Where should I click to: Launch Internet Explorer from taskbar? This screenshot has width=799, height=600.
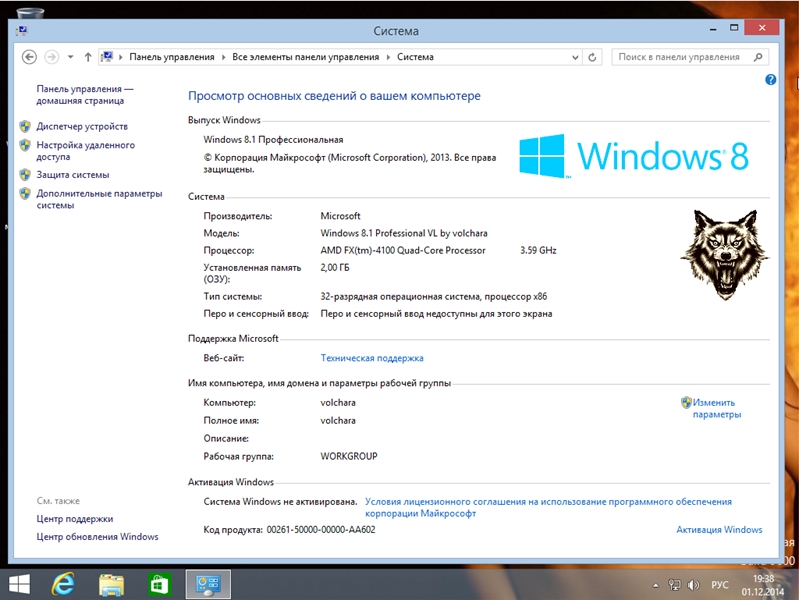[x=63, y=584]
